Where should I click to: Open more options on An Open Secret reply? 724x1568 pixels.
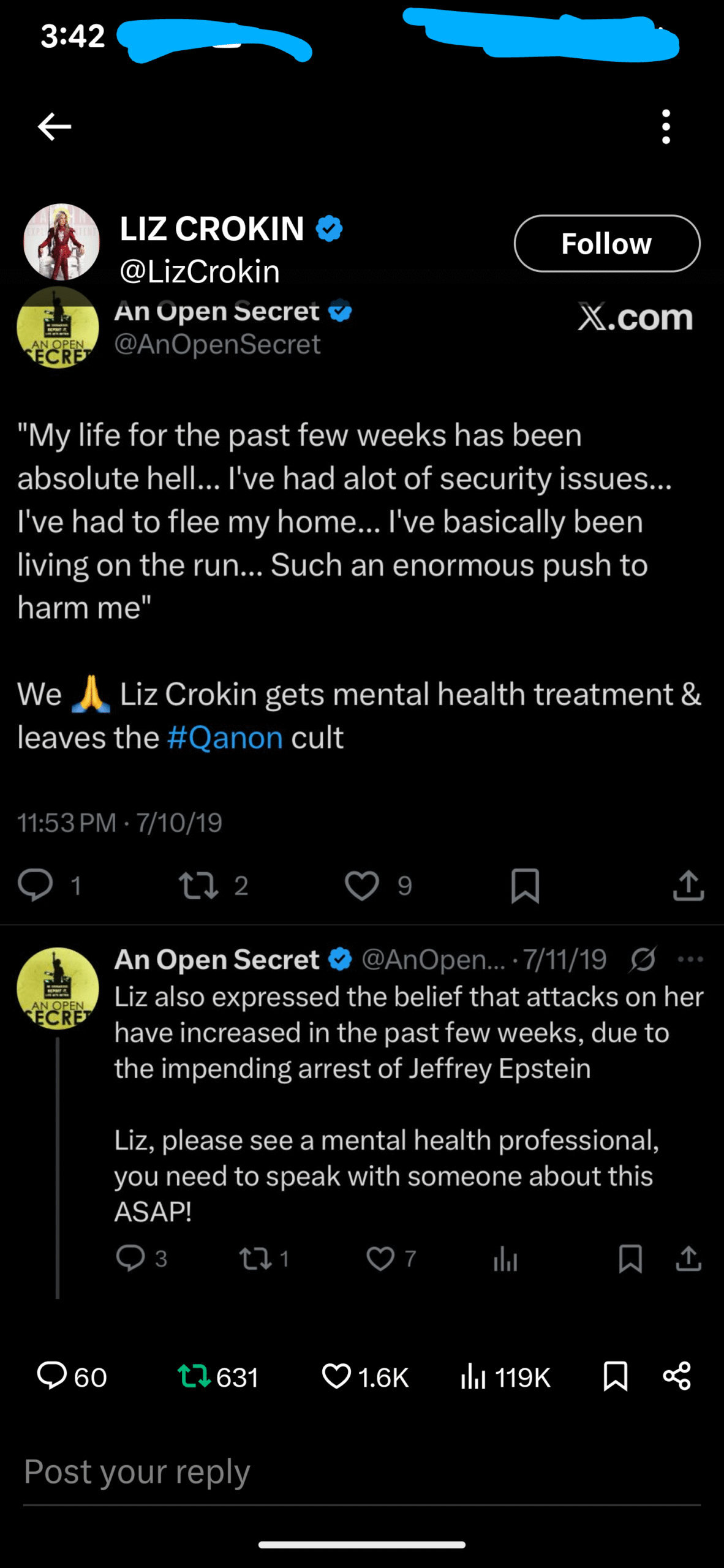pyautogui.click(x=690, y=959)
